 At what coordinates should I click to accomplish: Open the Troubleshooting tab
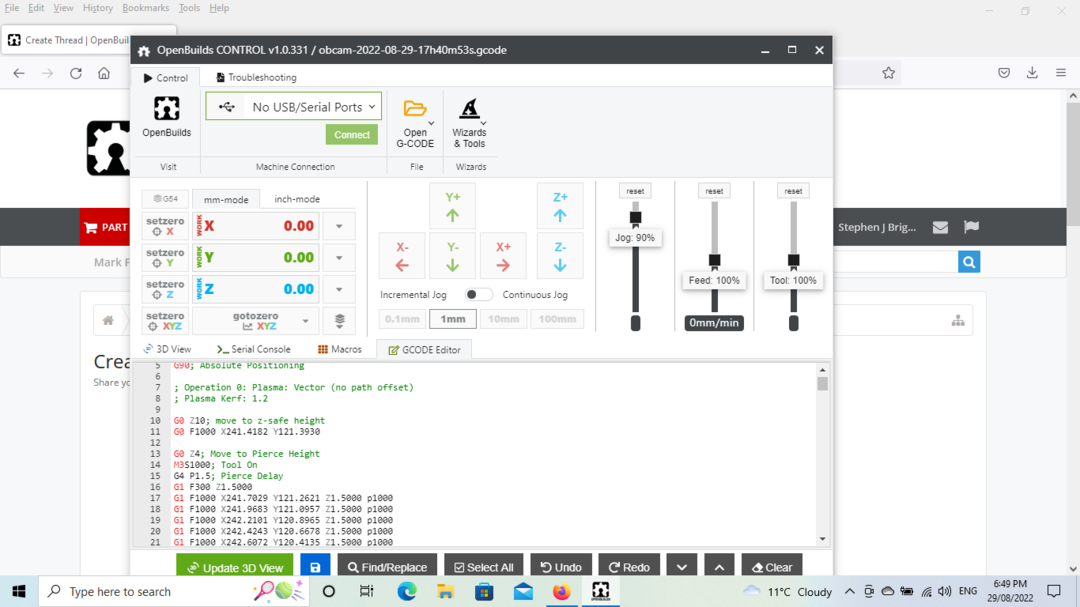[x=256, y=78]
